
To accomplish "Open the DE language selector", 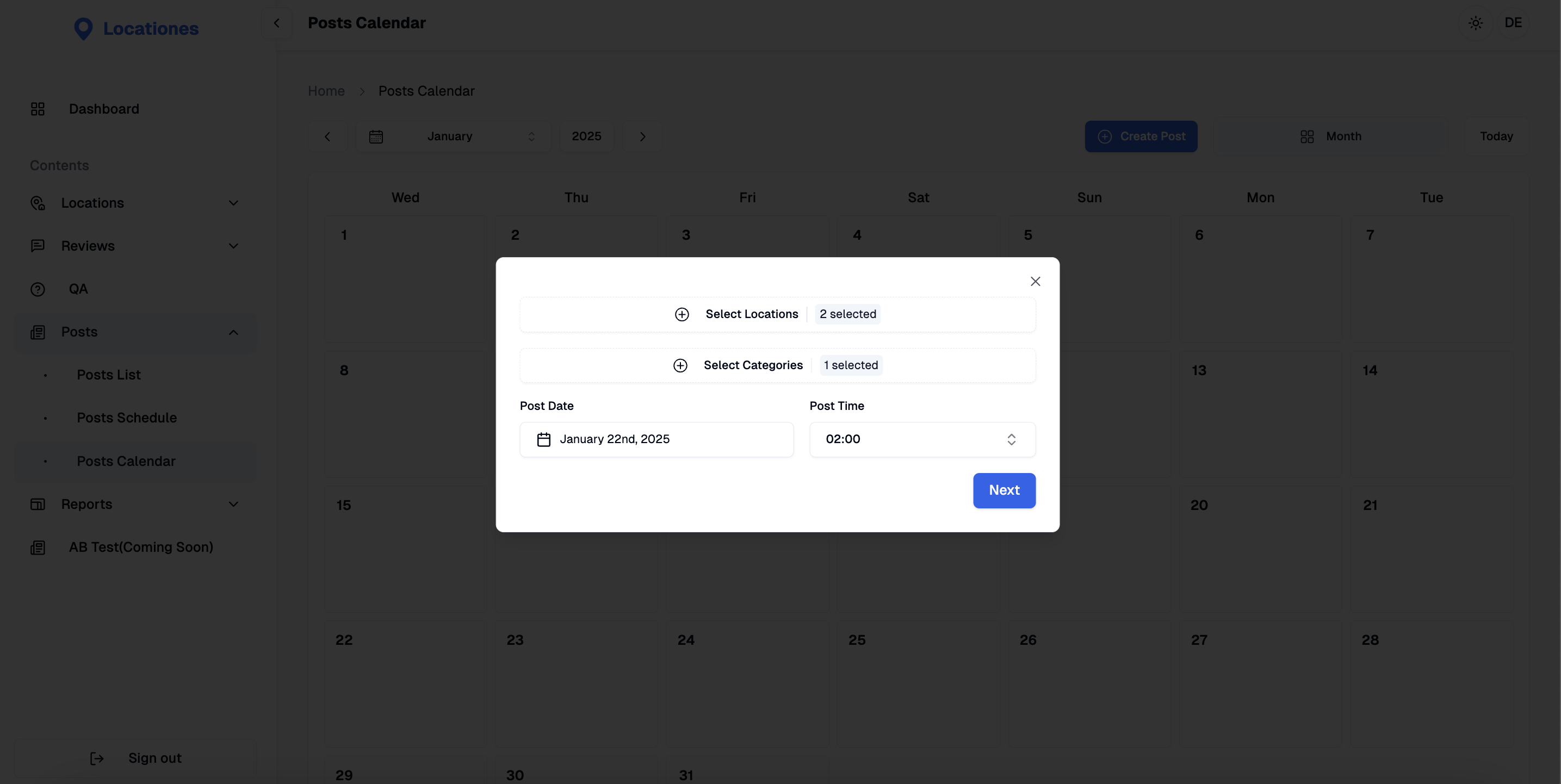I will [x=1513, y=23].
